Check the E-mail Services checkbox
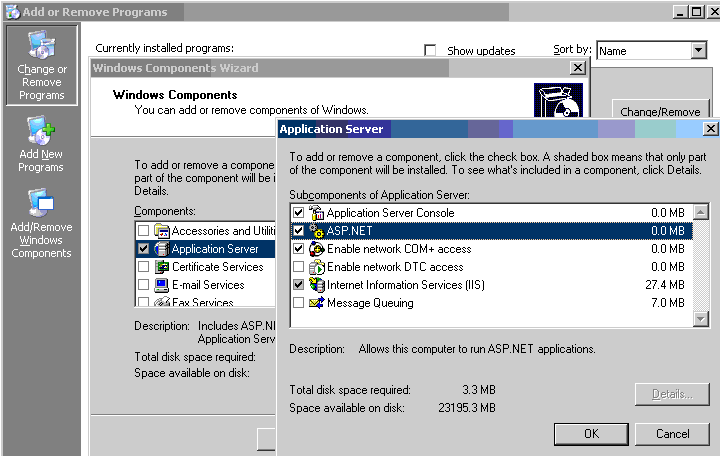 [144, 285]
